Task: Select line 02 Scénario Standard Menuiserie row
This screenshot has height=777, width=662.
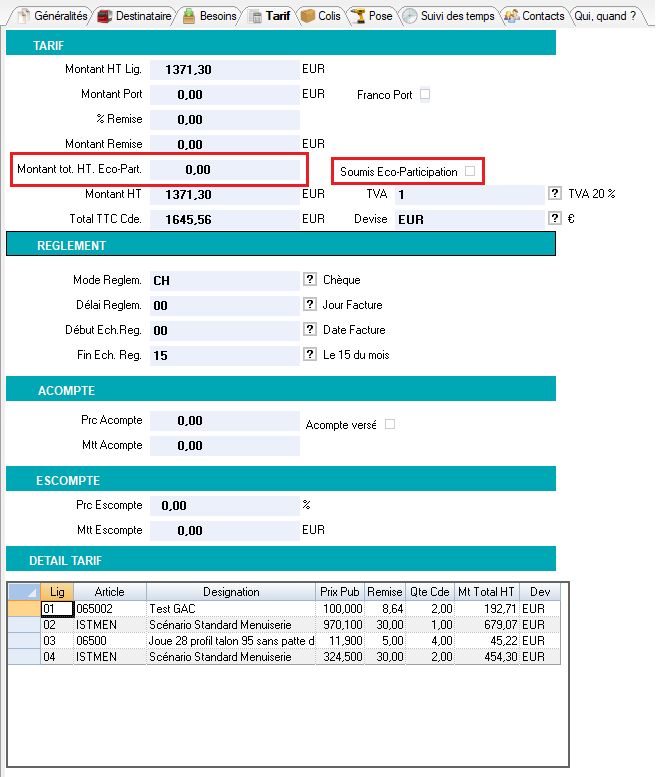Action: click(x=231, y=624)
